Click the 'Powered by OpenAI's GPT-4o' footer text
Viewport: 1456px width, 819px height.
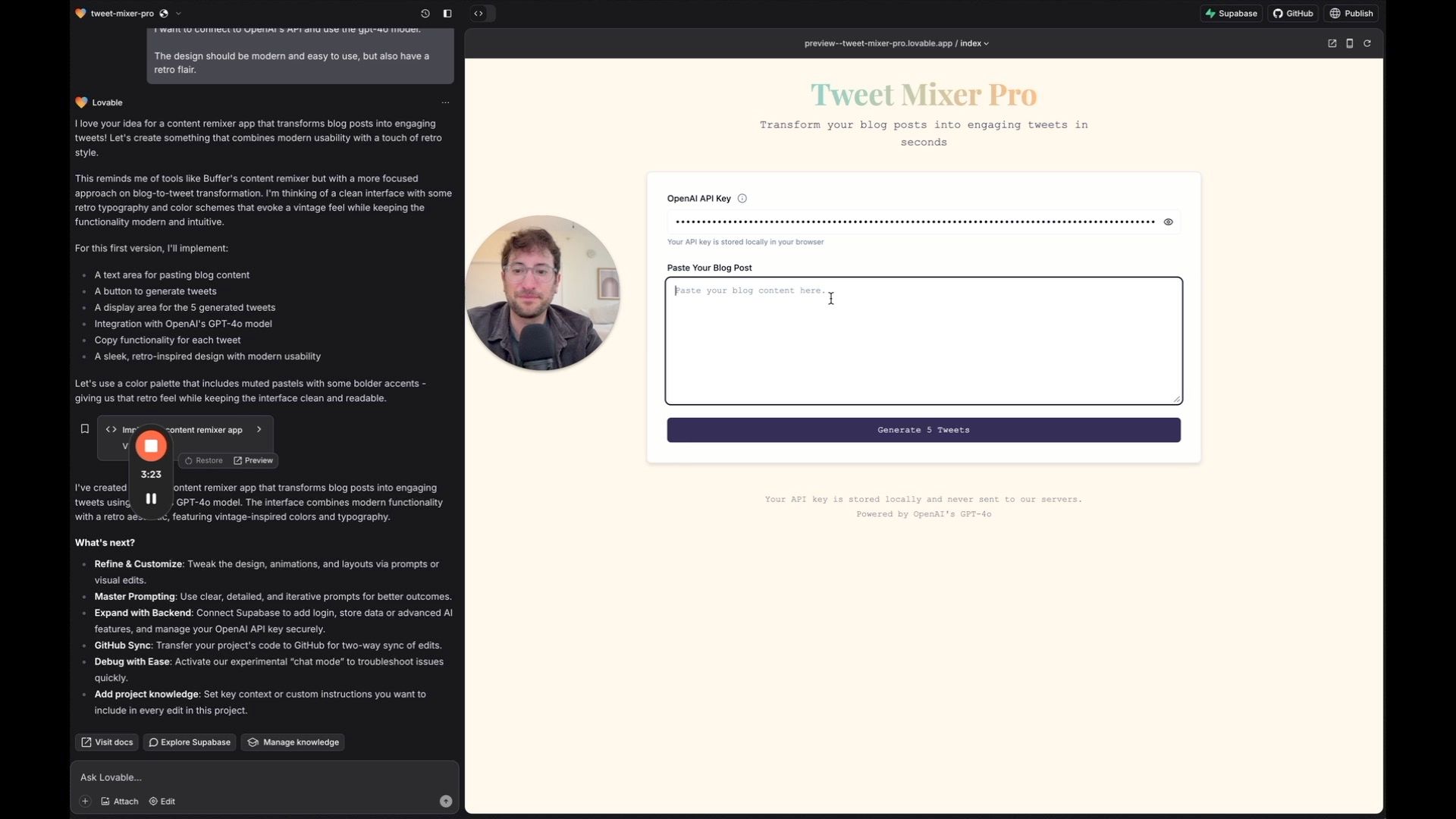[924, 514]
